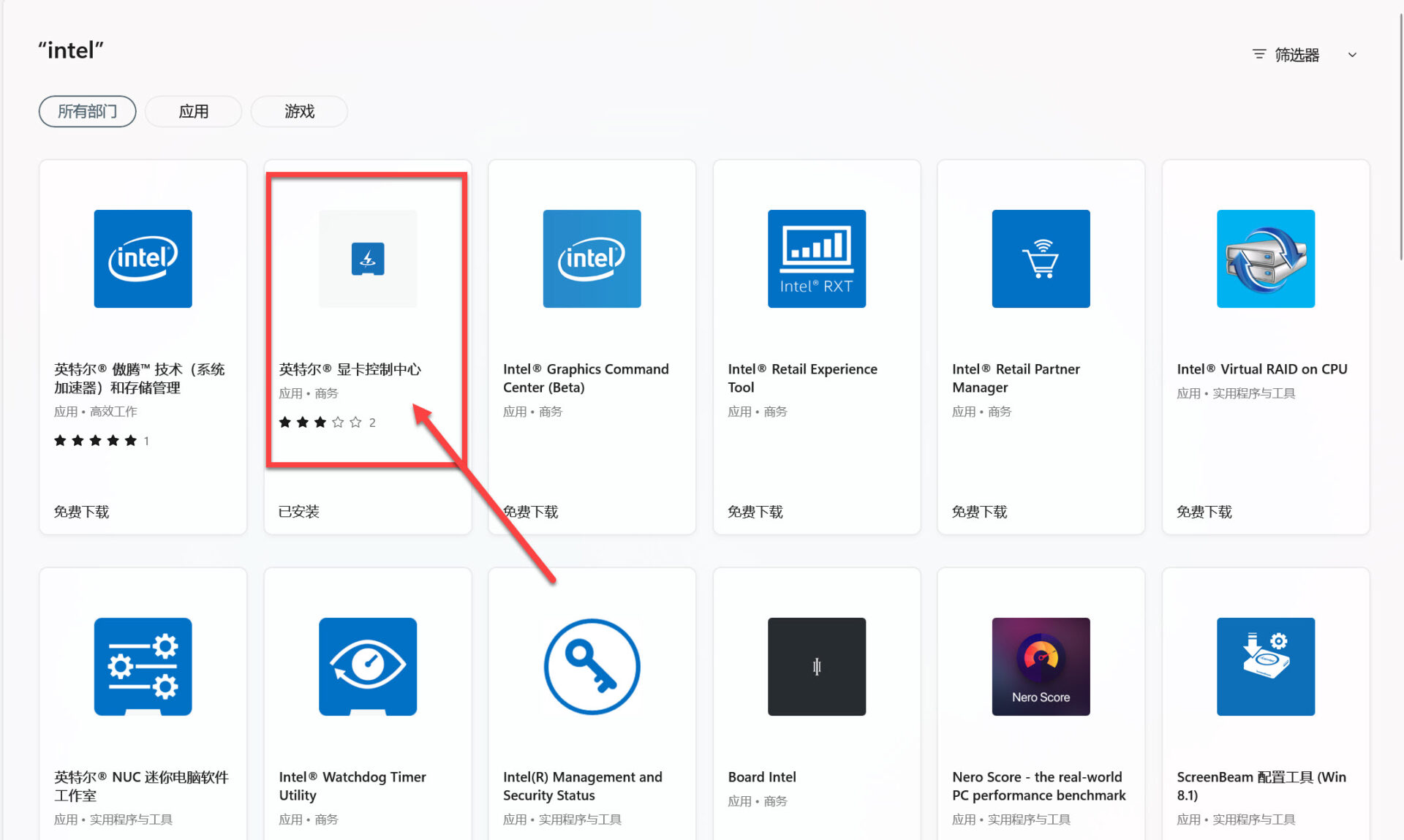The image size is (1404, 840).
Task: Click 已安装 under 英特尔 显卡控制中心
Action: point(298,512)
